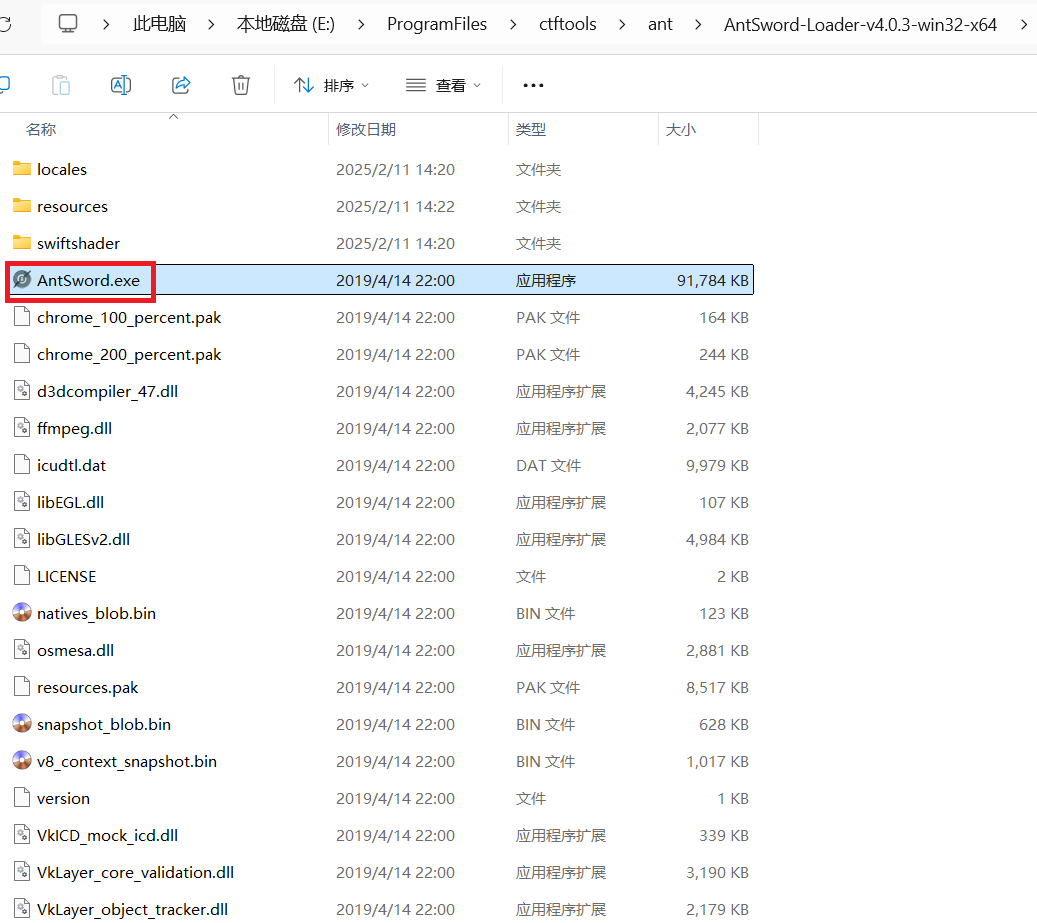Select the locales folder icon
This screenshot has height=923, width=1037.
pos(22,169)
